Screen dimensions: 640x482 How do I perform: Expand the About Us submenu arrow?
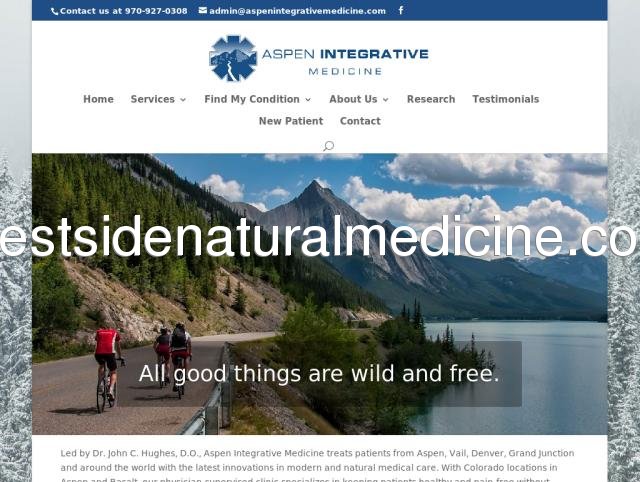coord(385,100)
